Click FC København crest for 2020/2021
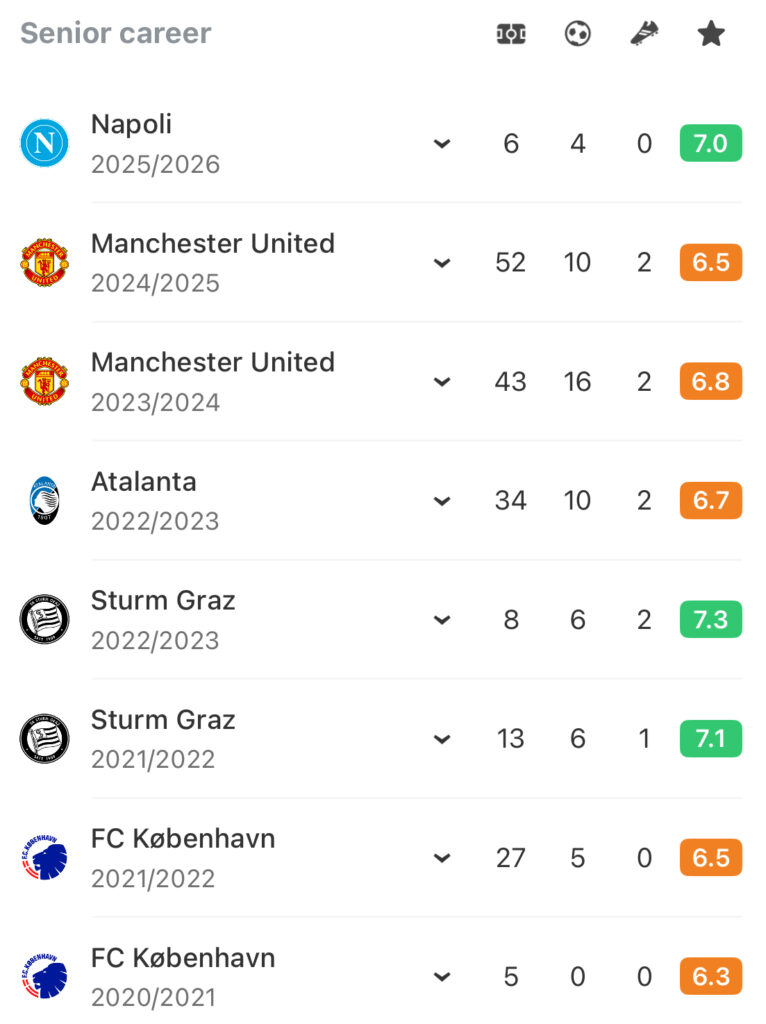Screen dimensions: 766x1024 tap(44, 977)
